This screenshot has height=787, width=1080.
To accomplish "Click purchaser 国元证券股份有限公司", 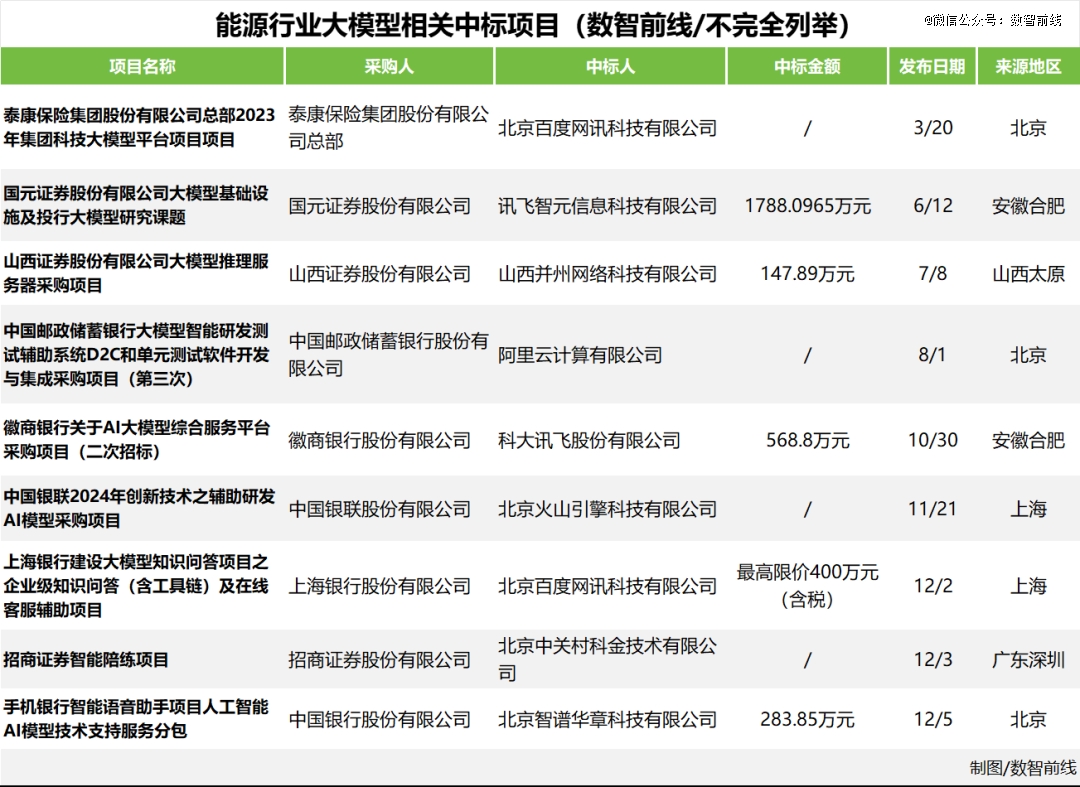I will point(380,206).
